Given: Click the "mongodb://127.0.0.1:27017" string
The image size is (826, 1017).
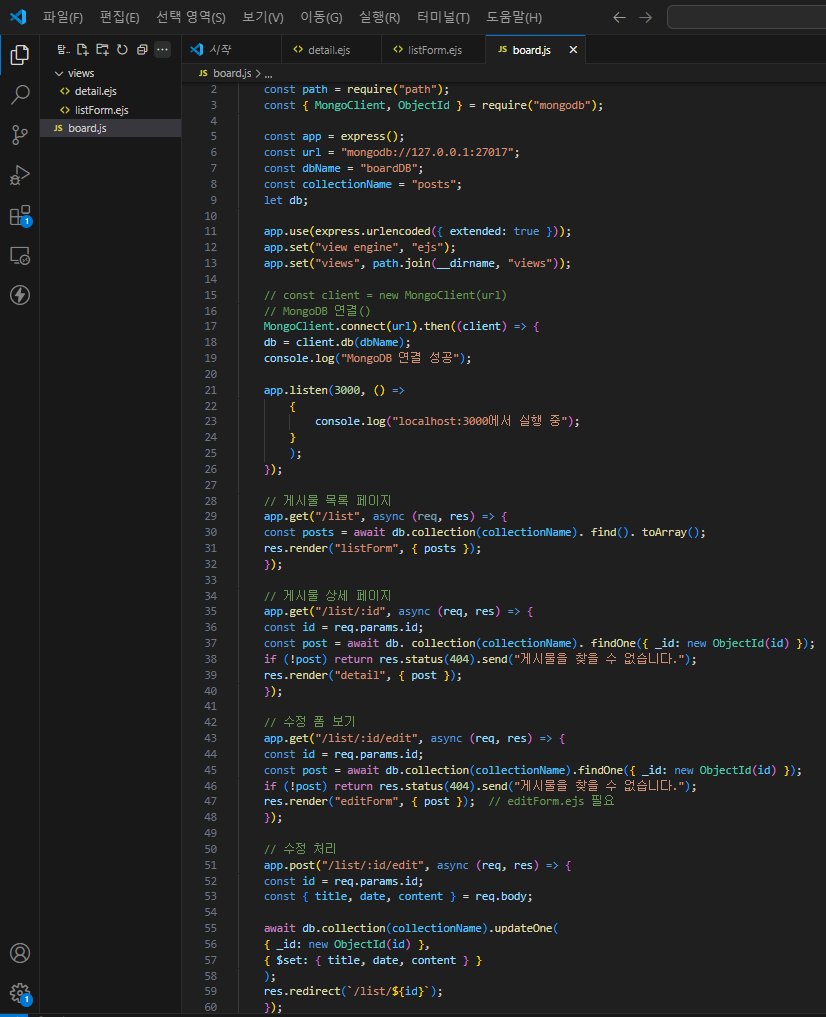Looking at the screenshot, I should coord(427,152).
